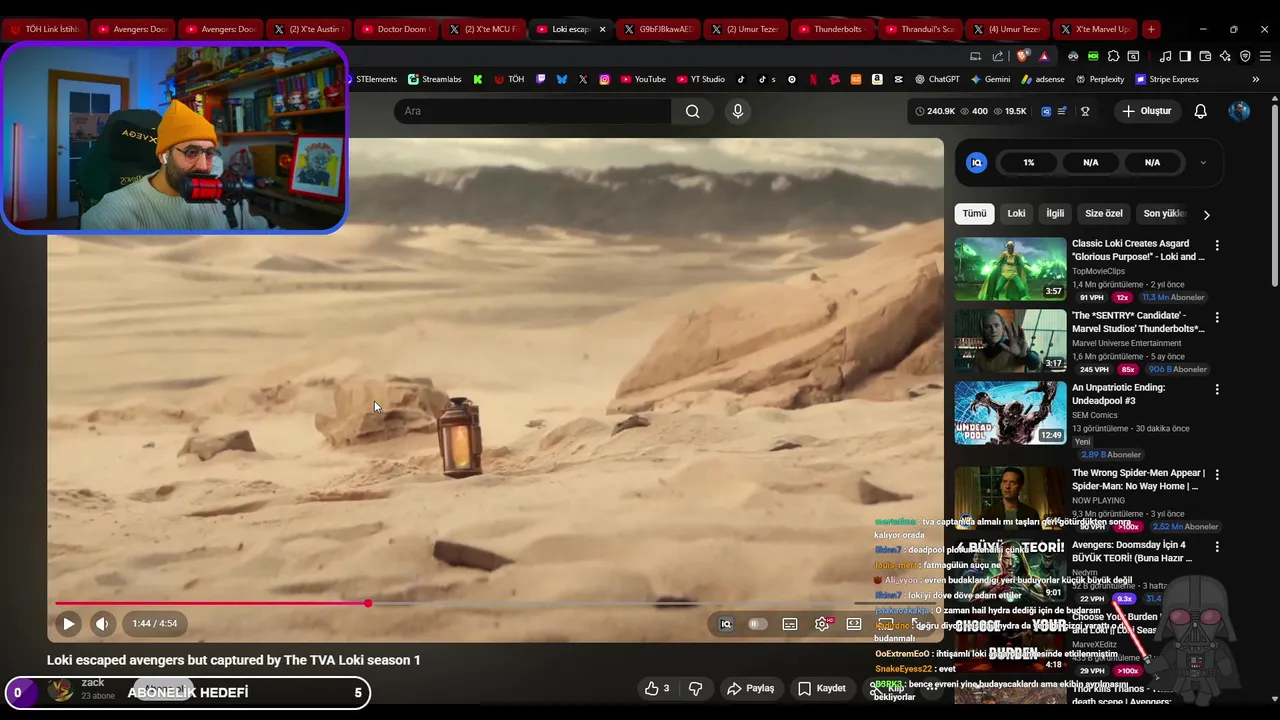Open the Perplexity bookmark
Image resolution: width=1280 pixels, height=720 pixels.
(x=1099, y=79)
